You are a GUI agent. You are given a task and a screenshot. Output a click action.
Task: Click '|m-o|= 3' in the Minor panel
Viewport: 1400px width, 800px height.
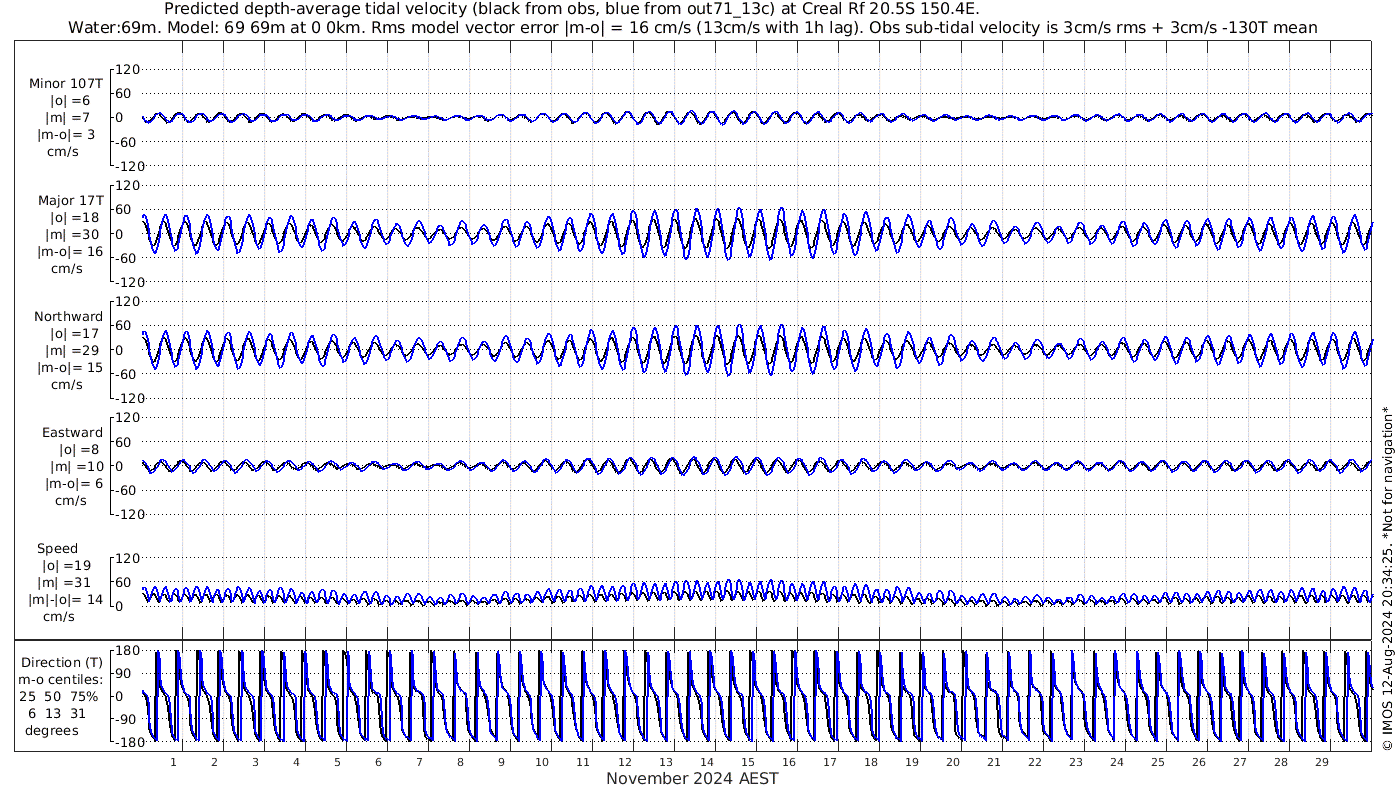(x=67, y=135)
